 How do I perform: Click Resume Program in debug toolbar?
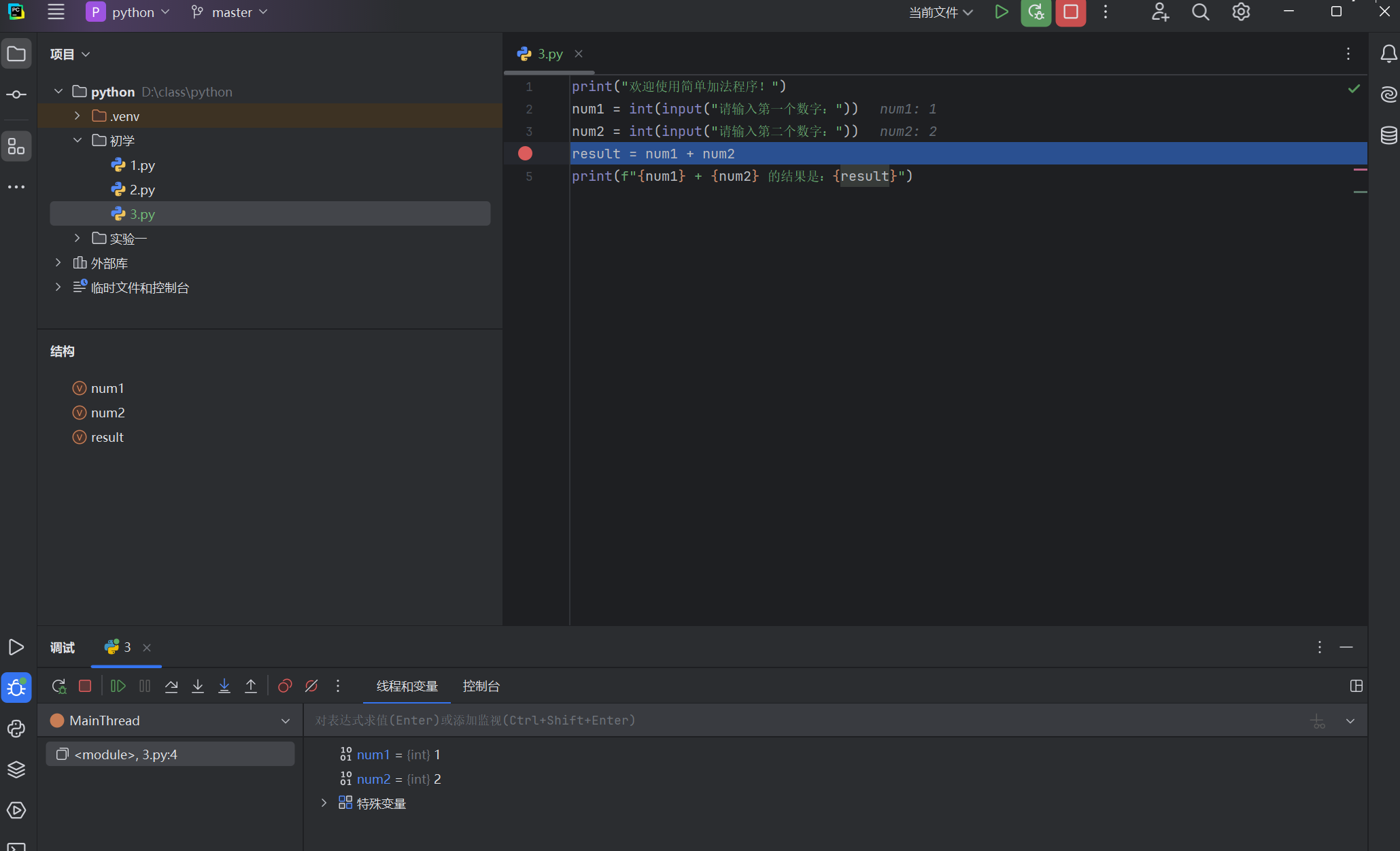pos(118,687)
